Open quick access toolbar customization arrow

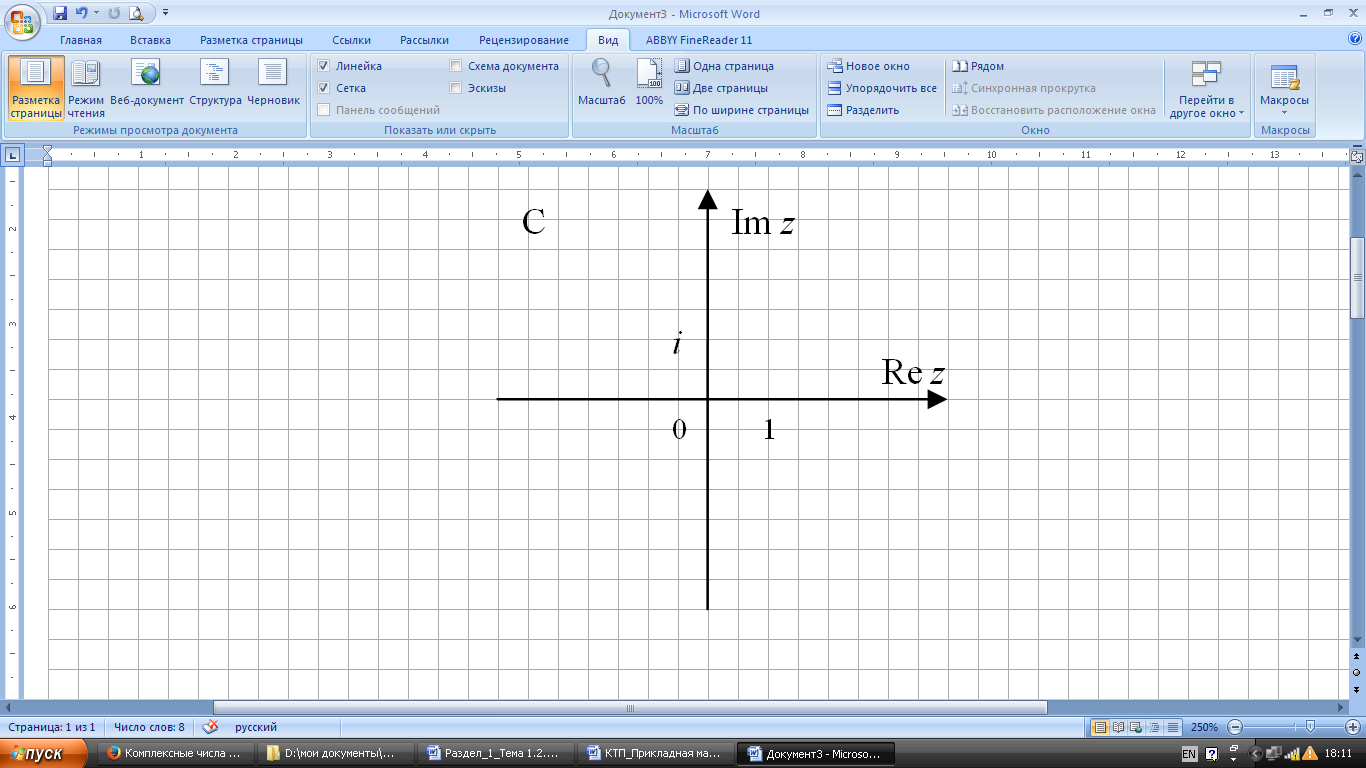[x=165, y=14]
